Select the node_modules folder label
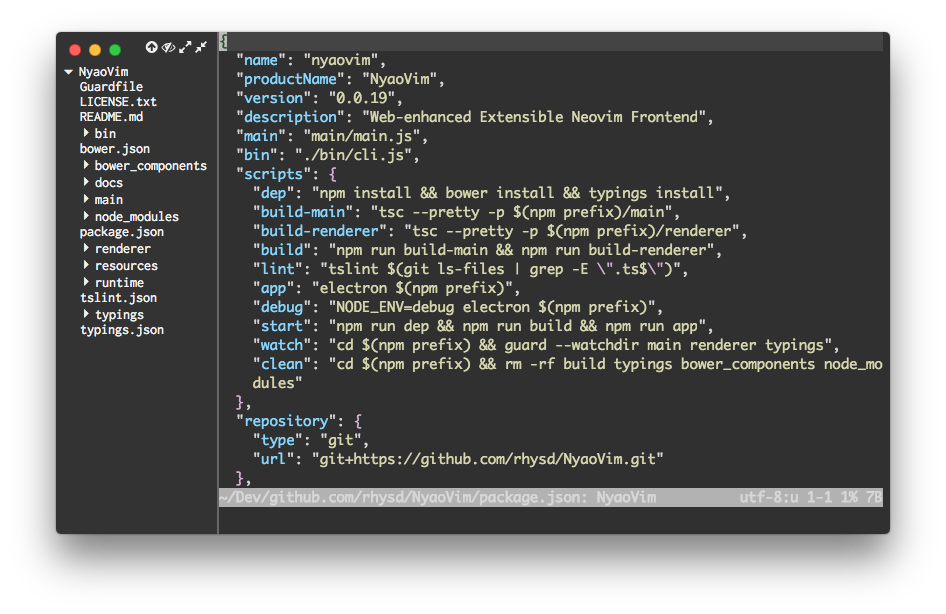The image size is (946, 614). pyautogui.click(x=136, y=217)
